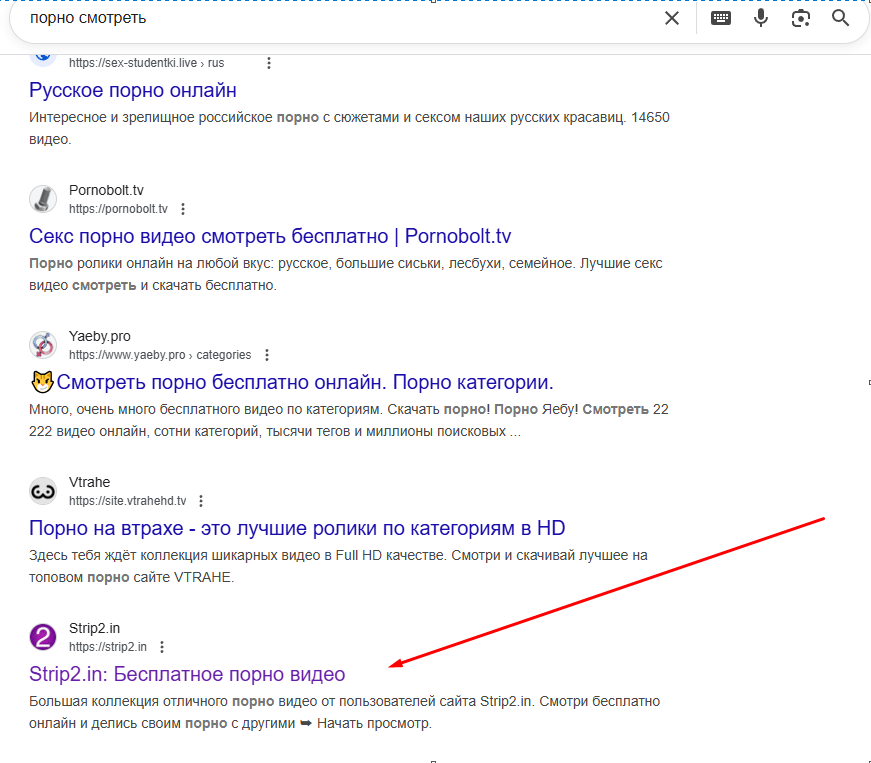The image size is (871, 763).
Task: Open the on-screen keyboard input tool
Action: click(x=721, y=19)
